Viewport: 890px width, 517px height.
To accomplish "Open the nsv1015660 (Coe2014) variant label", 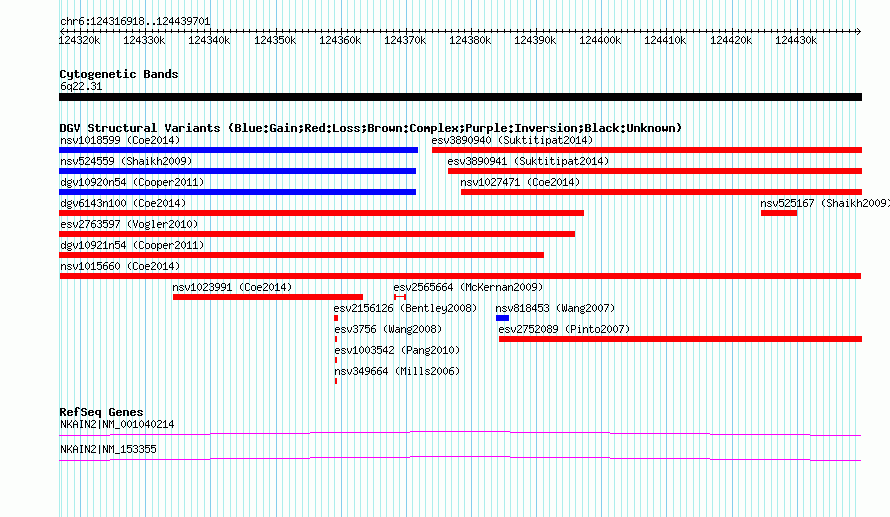I will point(120,266).
